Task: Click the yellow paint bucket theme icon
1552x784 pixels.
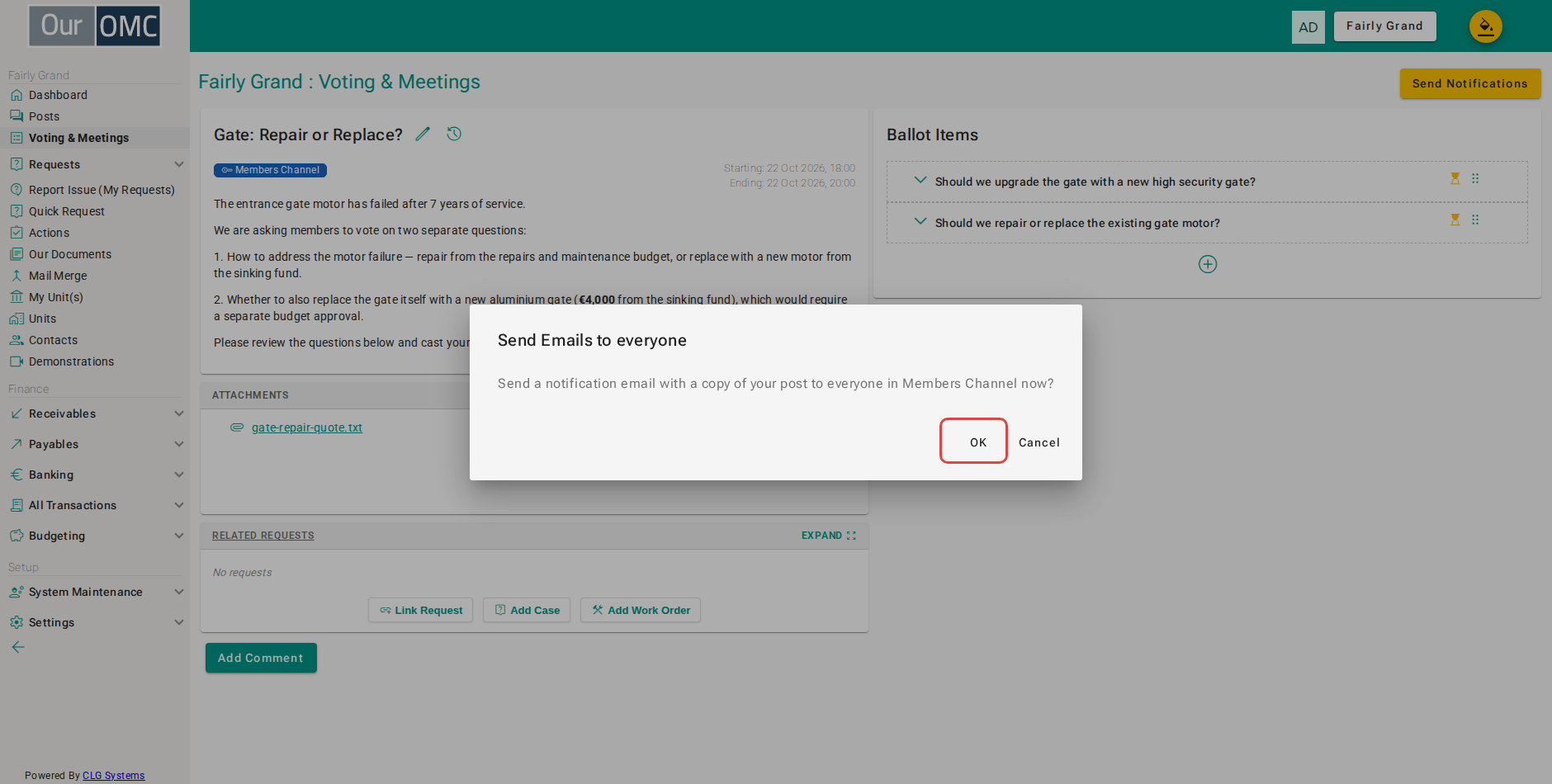Action: coord(1485,26)
